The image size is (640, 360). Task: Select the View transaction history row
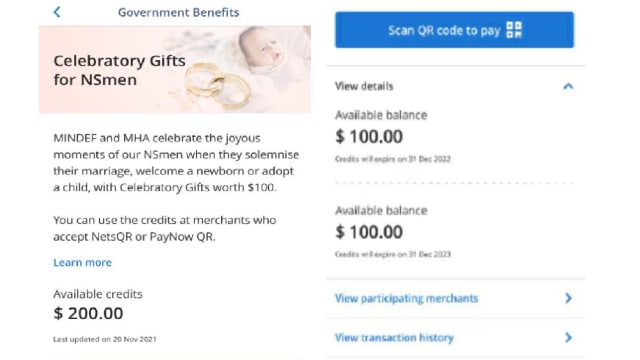(x=455, y=338)
